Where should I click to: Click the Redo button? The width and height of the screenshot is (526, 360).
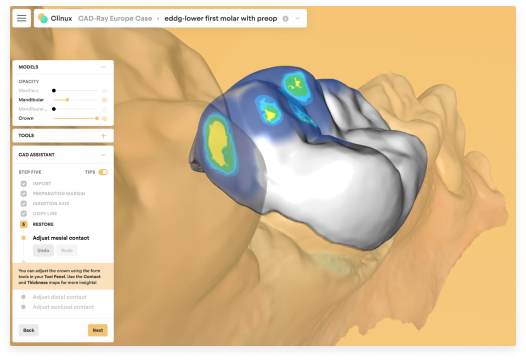67,250
